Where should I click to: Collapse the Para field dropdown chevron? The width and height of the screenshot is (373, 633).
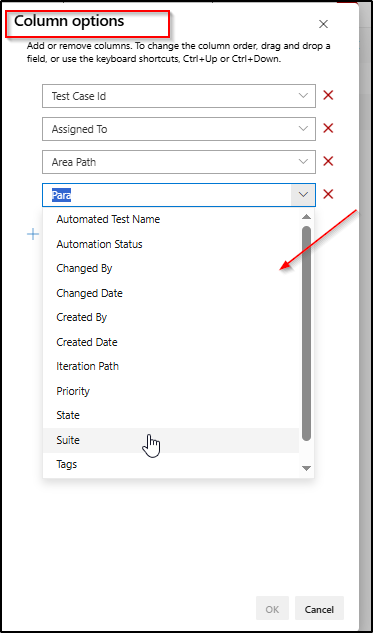[303, 195]
